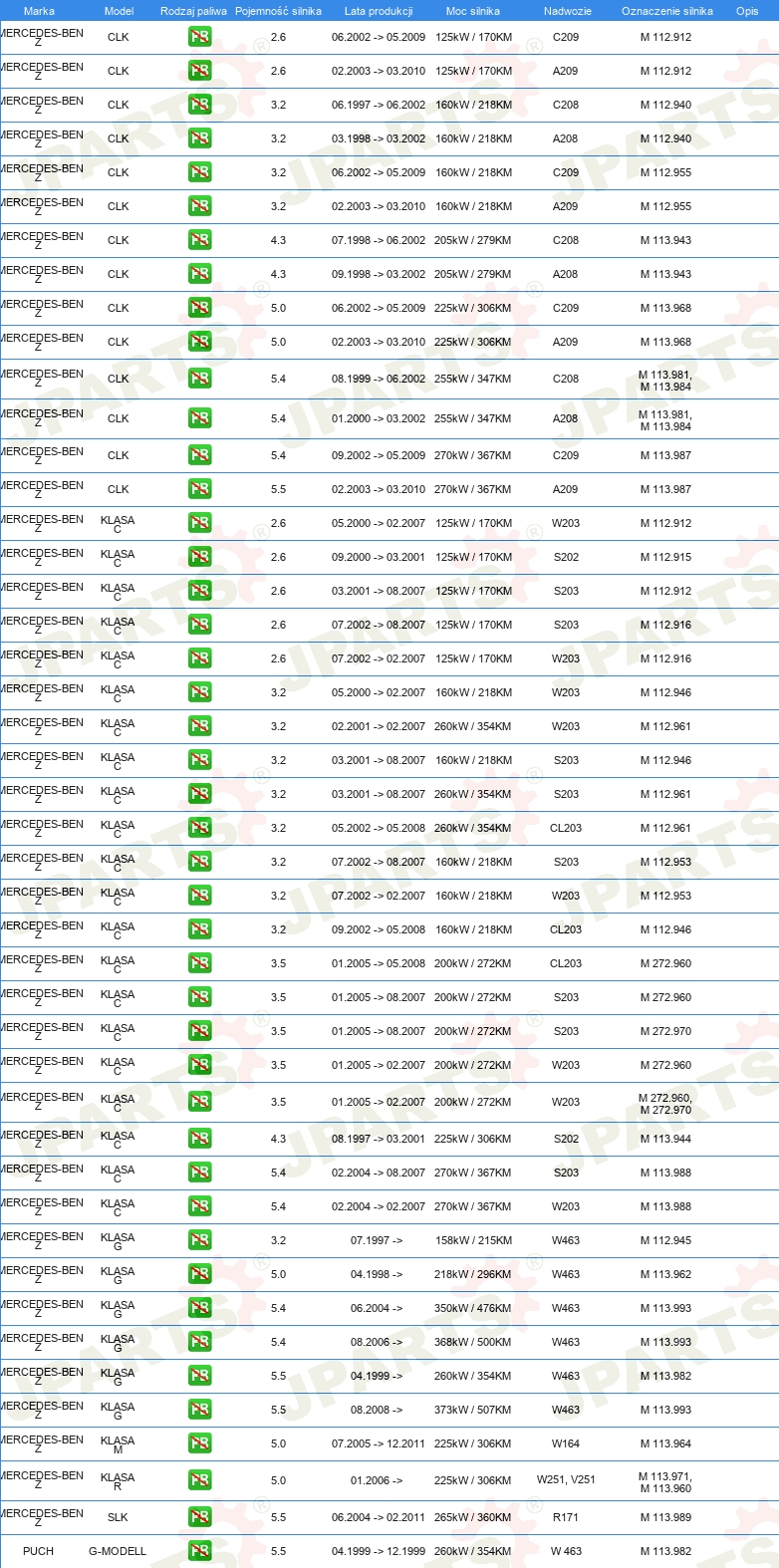The height and width of the screenshot is (1568, 779).
Task: Click petrol icon in CLK 3.2 C208 row
Action: coord(199,106)
